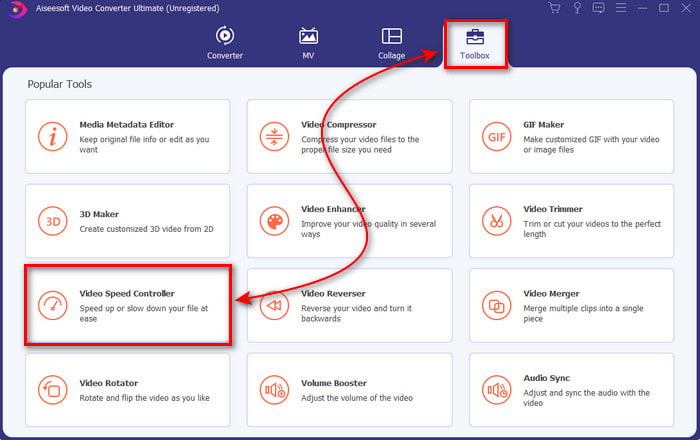This screenshot has width=700, height=440.
Task: Open the Audio Sync title
Action: click(547, 378)
